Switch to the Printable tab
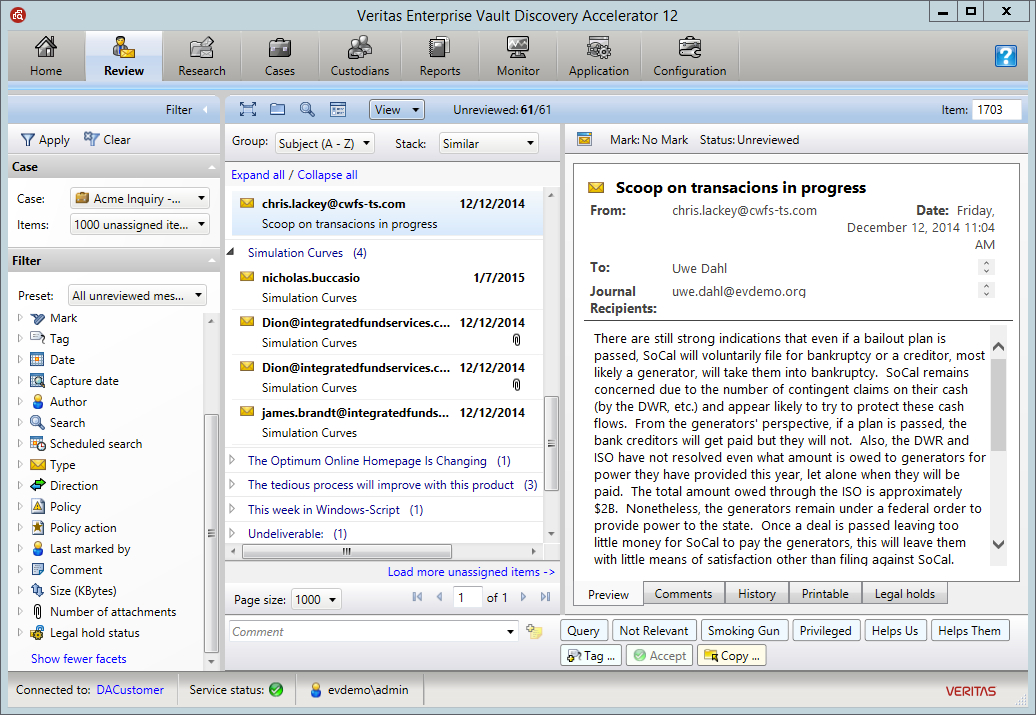This screenshot has width=1036, height=715. 825,593
